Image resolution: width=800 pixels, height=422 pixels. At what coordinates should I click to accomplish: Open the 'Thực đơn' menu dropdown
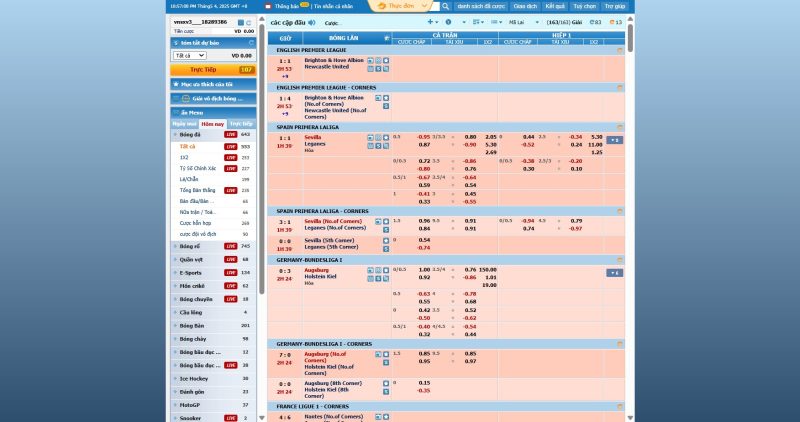(404, 6)
